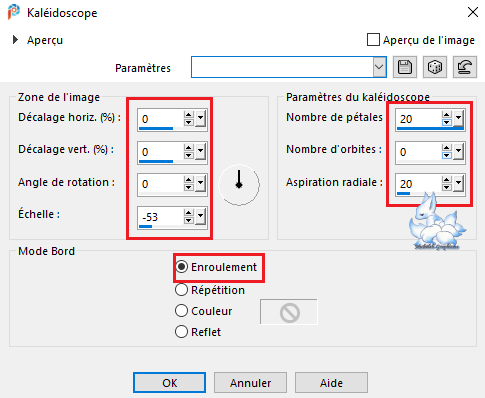Click the Décalage horiz. value field
This screenshot has height=398, width=485.
[160, 119]
